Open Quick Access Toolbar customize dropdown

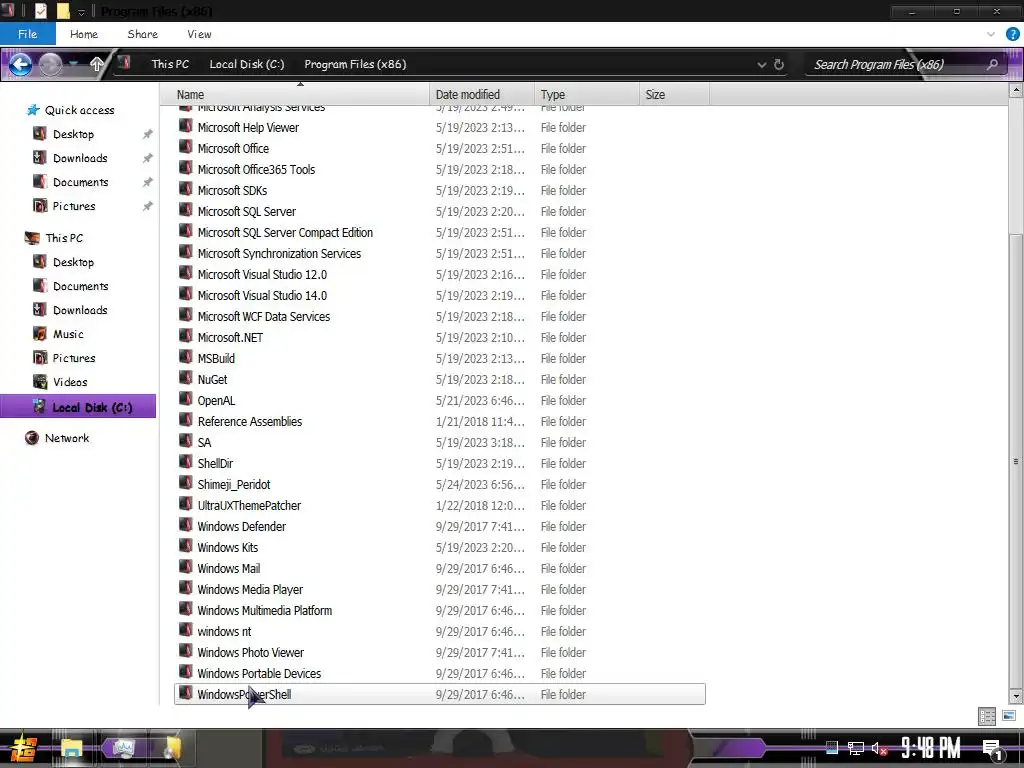82,12
